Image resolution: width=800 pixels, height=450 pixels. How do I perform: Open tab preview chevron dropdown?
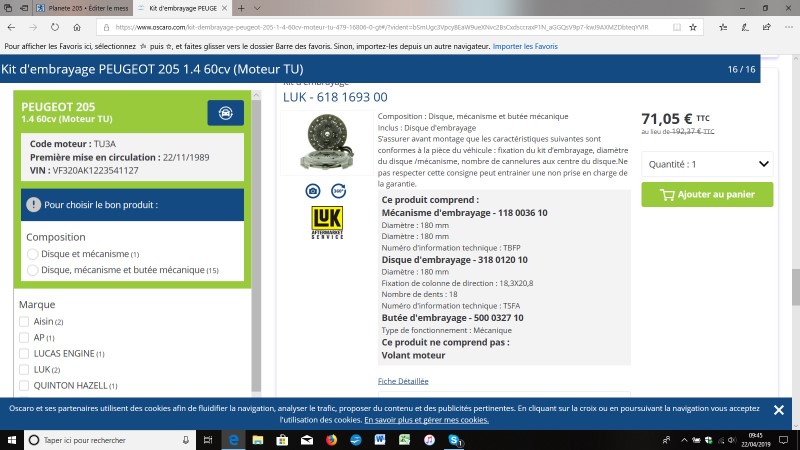point(257,8)
